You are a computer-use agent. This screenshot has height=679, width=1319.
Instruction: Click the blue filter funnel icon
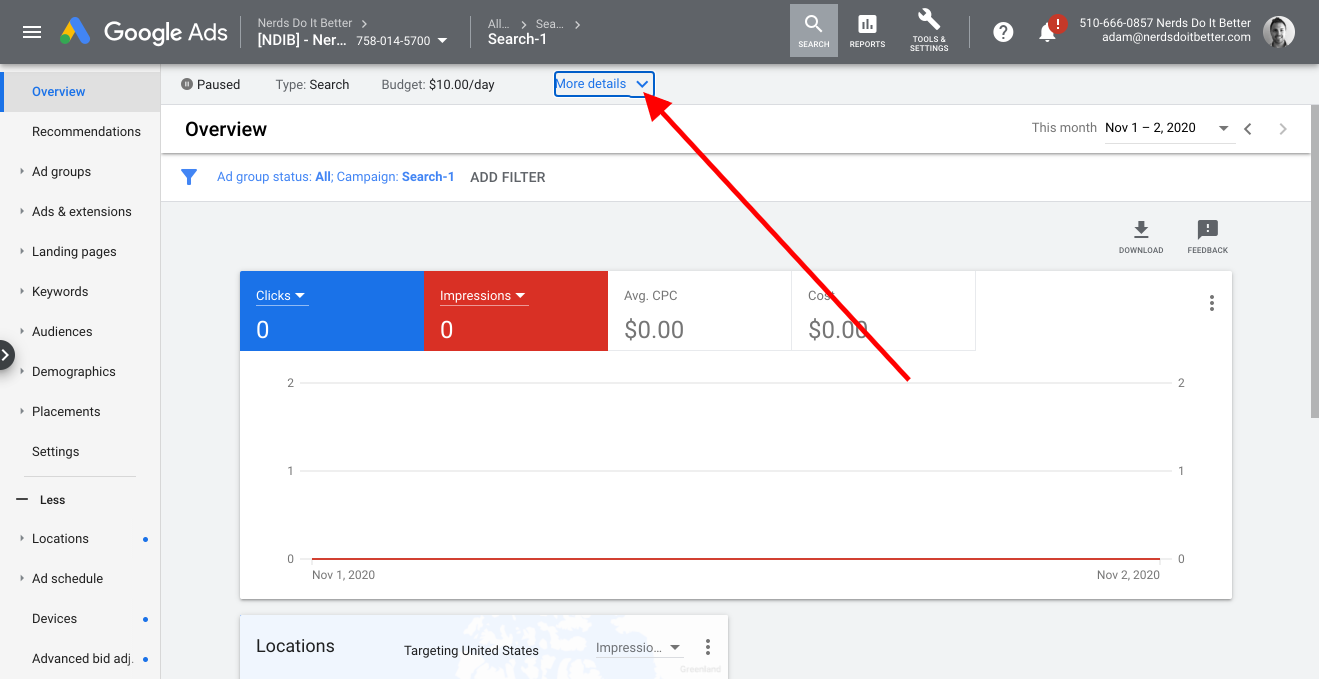[189, 177]
